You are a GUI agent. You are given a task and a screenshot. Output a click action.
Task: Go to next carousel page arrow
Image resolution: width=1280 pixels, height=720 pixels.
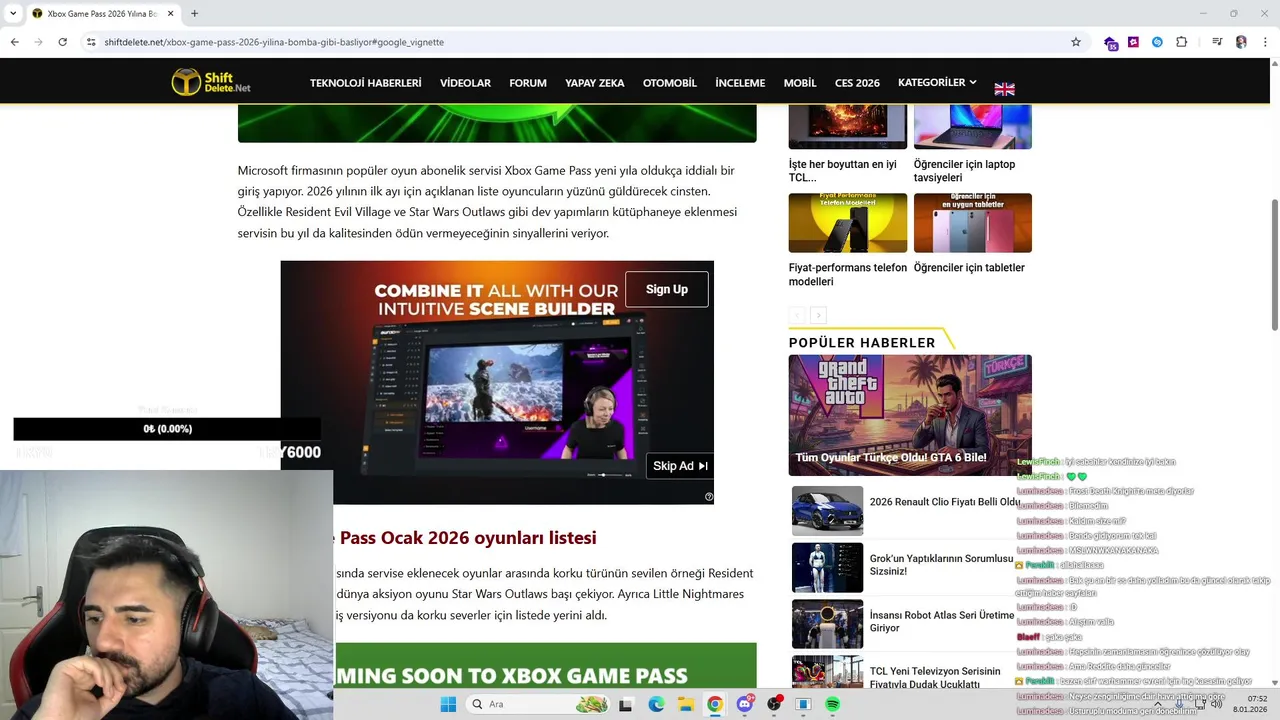click(818, 315)
